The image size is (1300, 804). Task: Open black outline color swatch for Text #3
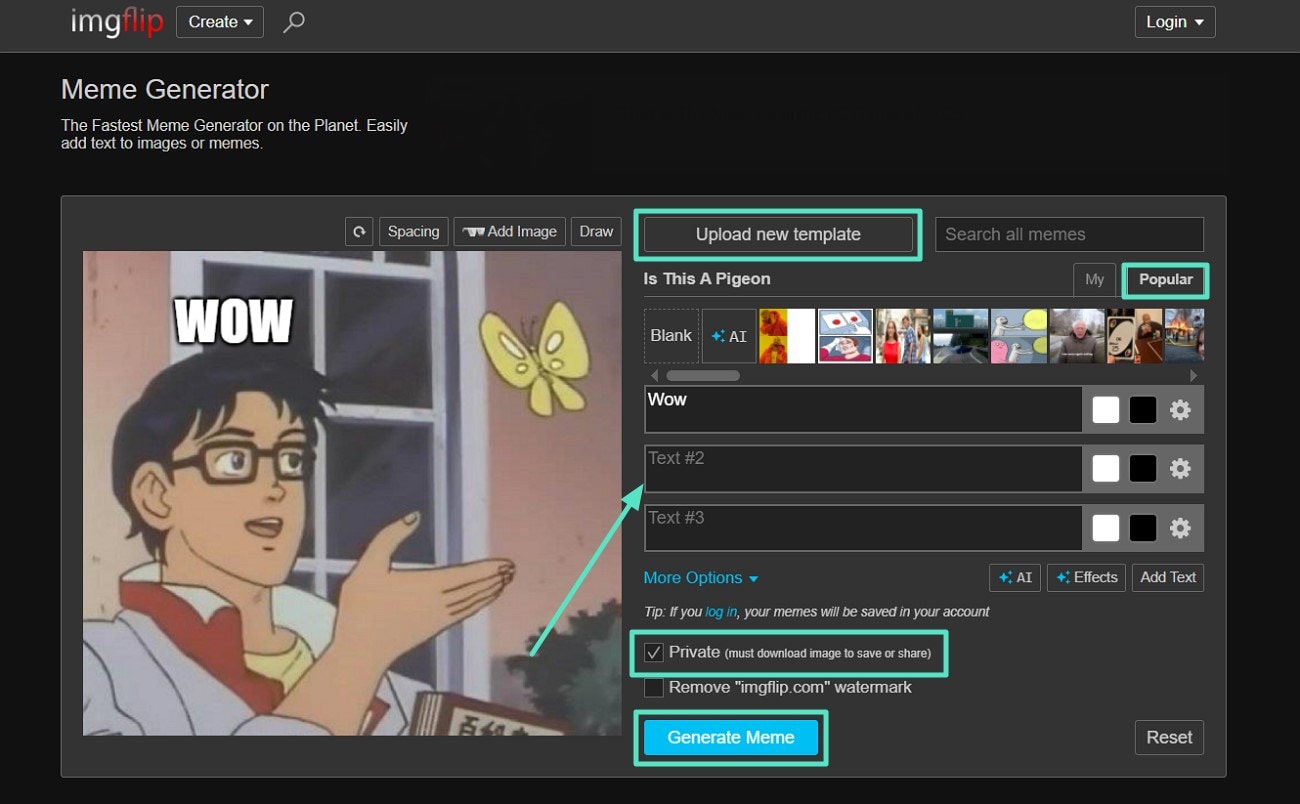tap(1143, 528)
